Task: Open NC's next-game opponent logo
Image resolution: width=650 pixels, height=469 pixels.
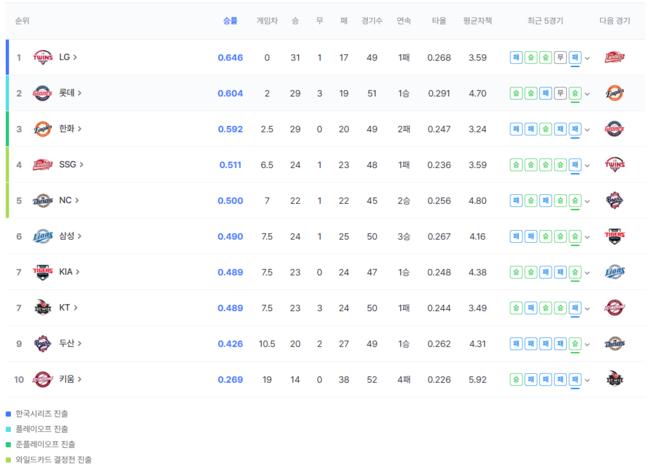Action: (x=614, y=201)
